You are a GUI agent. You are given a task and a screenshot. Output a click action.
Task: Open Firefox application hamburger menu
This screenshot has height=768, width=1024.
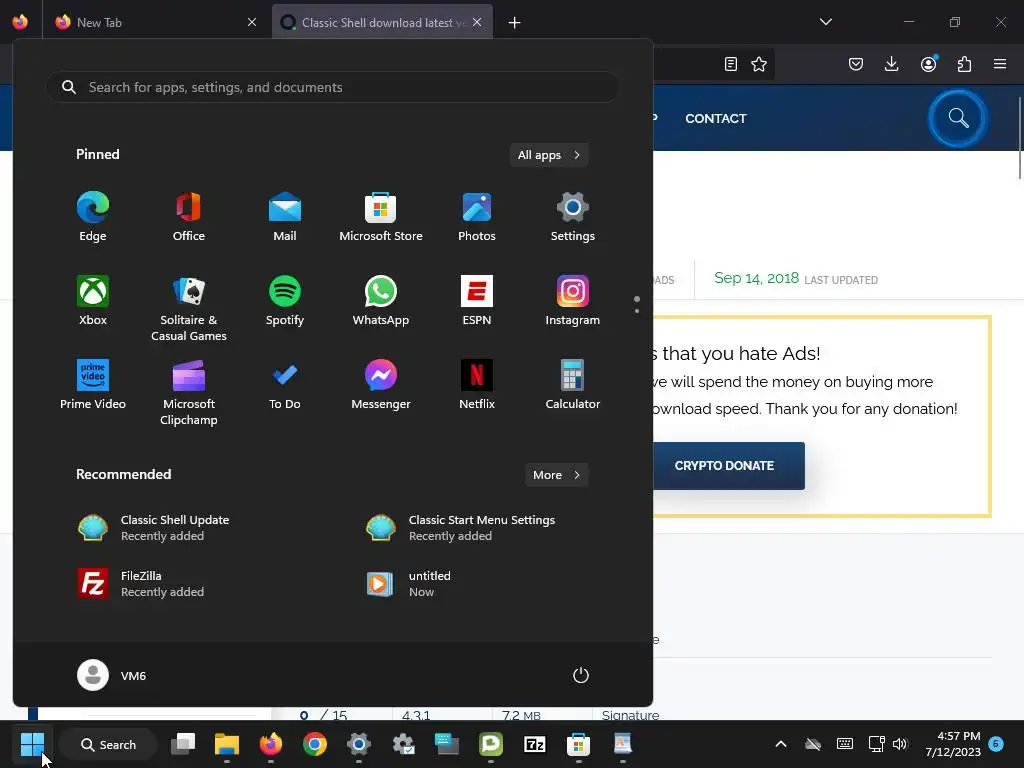pyautogui.click(x=1000, y=64)
